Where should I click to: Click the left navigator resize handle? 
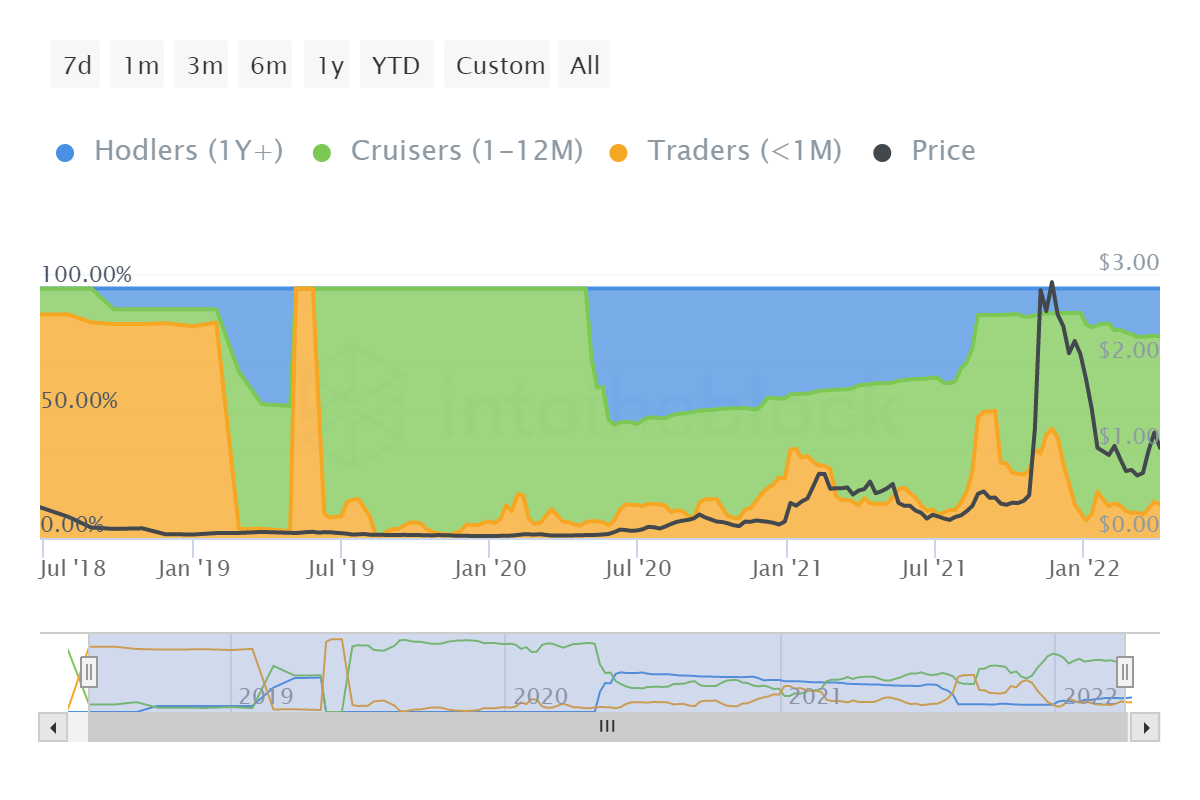coord(89,673)
